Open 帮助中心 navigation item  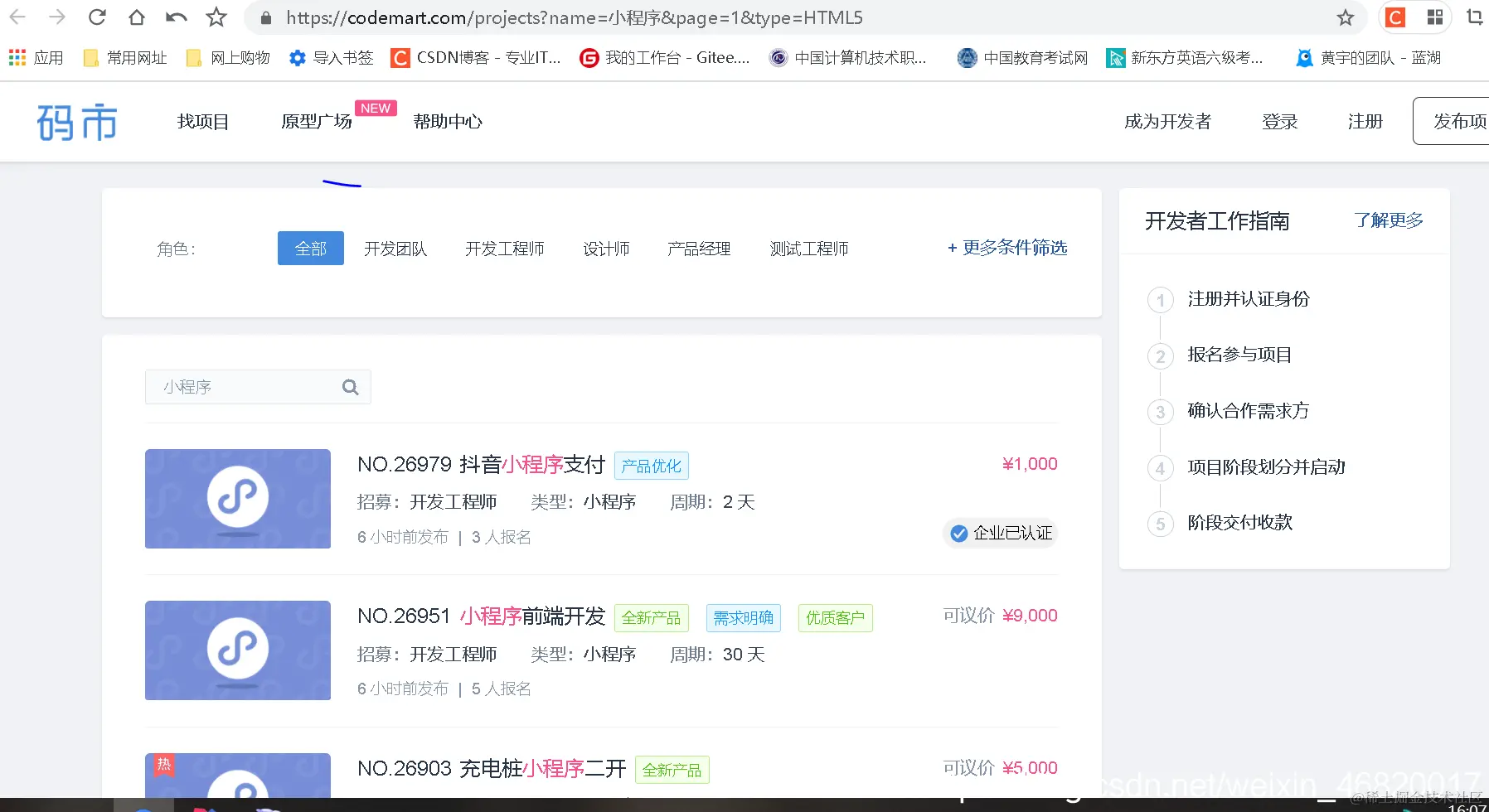(x=447, y=121)
